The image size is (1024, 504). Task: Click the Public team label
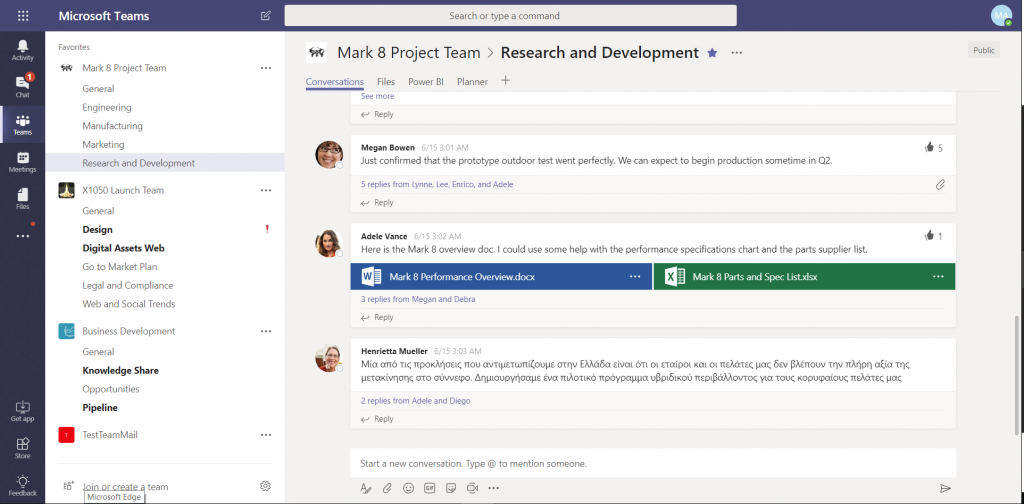click(984, 50)
